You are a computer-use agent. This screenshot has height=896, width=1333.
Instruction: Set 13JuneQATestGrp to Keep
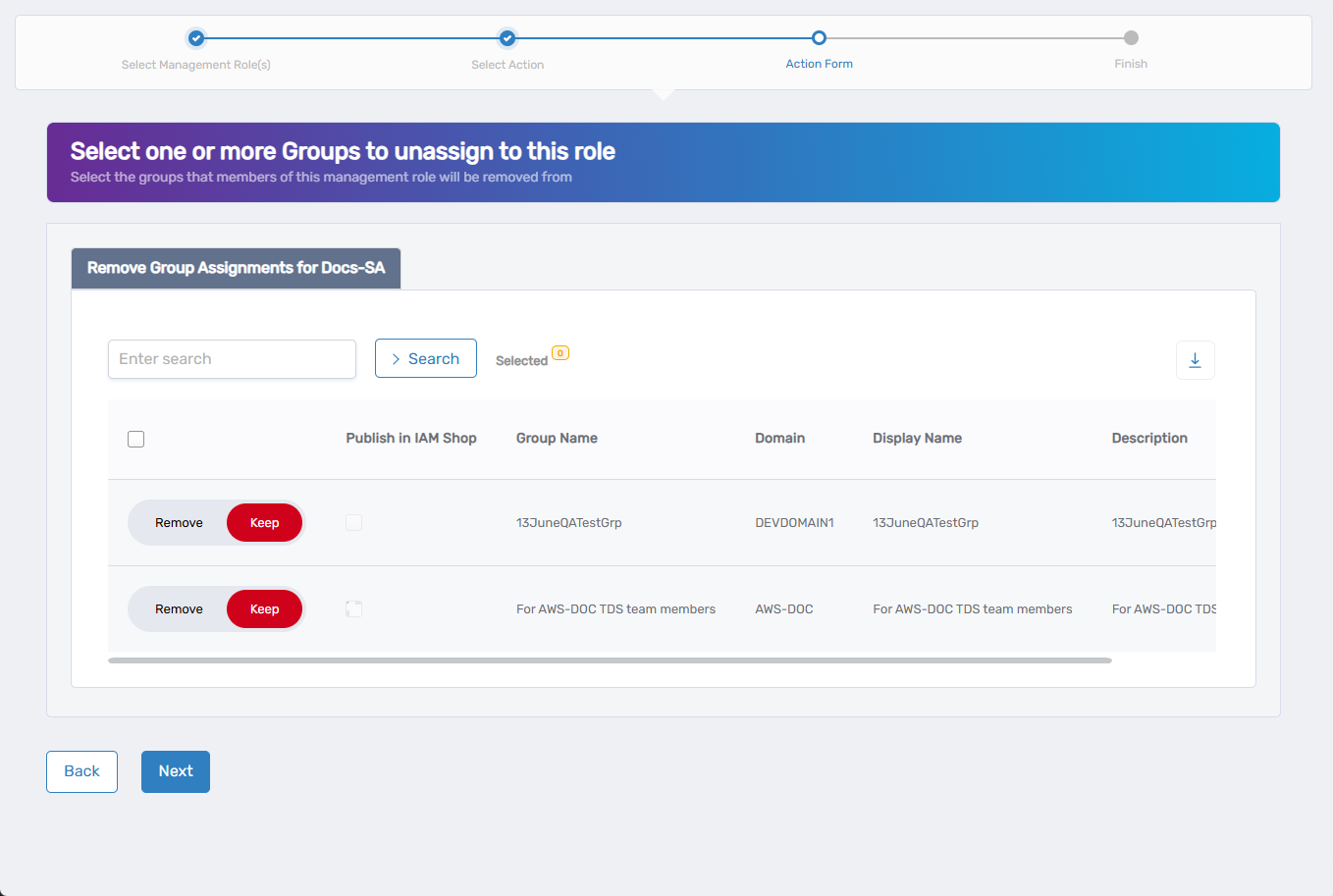pyautogui.click(x=264, y=523)
